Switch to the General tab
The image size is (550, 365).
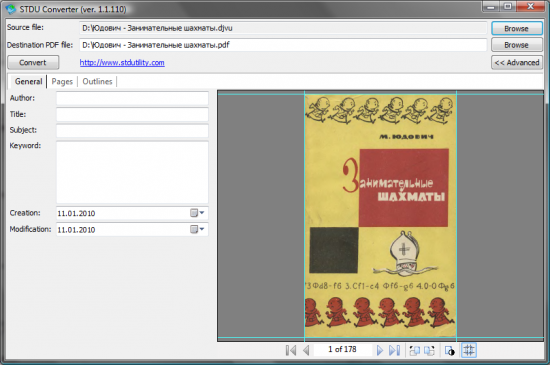coord(28,81)
